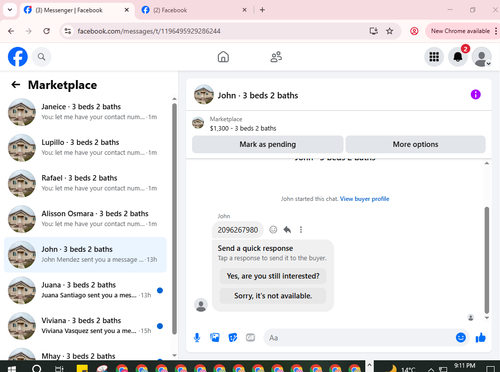Open a new browser tab

[262, 10]
